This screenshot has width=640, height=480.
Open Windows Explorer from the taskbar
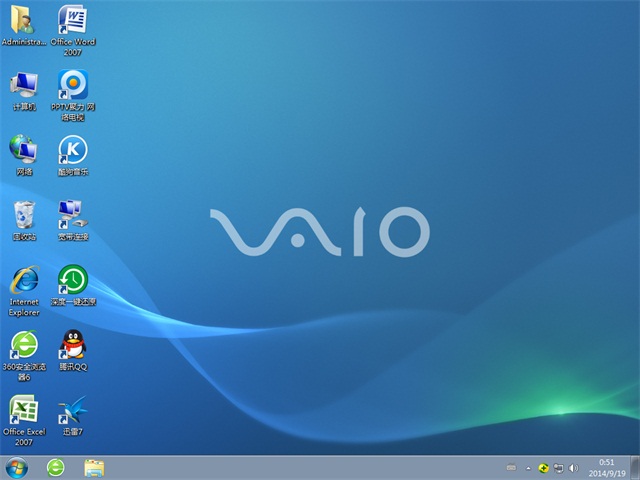(95, 467)
